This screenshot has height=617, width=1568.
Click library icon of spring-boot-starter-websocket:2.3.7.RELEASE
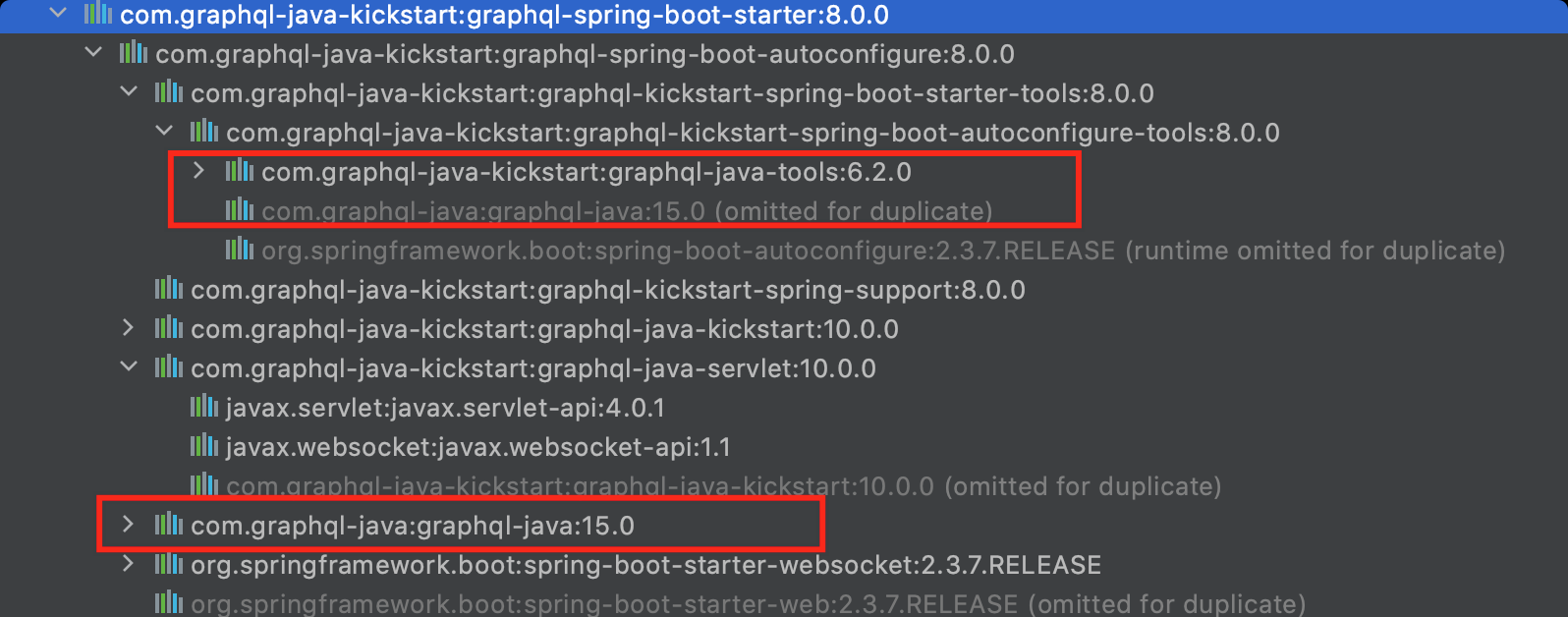[x=169, y=564]
